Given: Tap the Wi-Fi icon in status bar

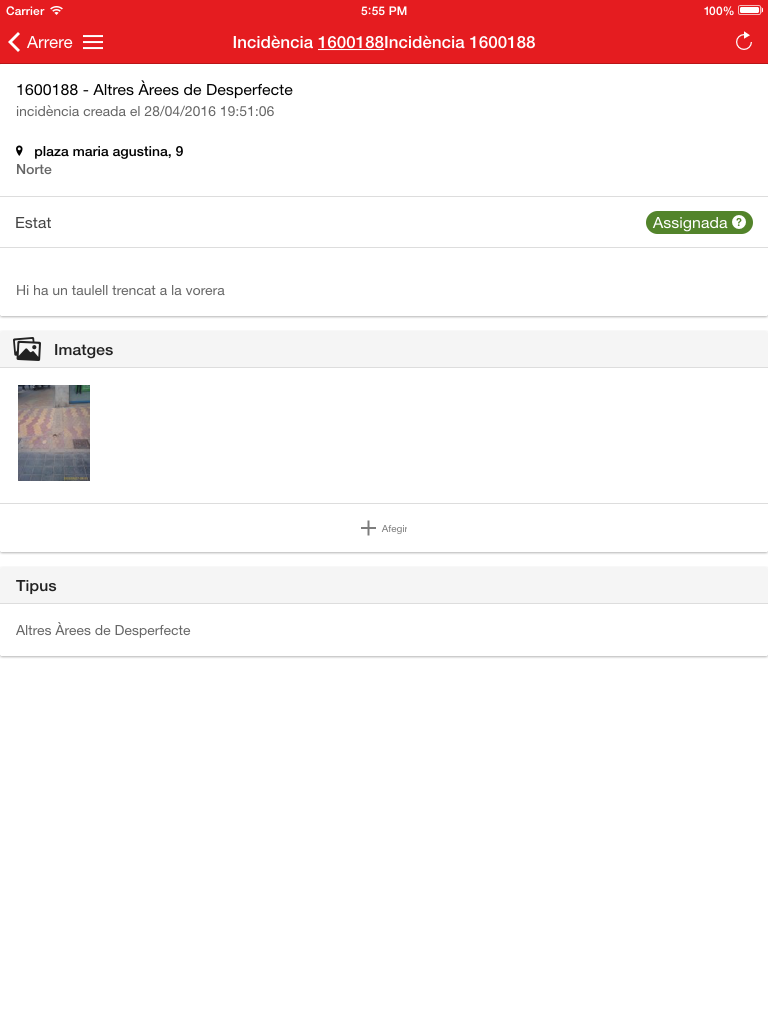Looking at the screenshot, I should pos(57,10).
